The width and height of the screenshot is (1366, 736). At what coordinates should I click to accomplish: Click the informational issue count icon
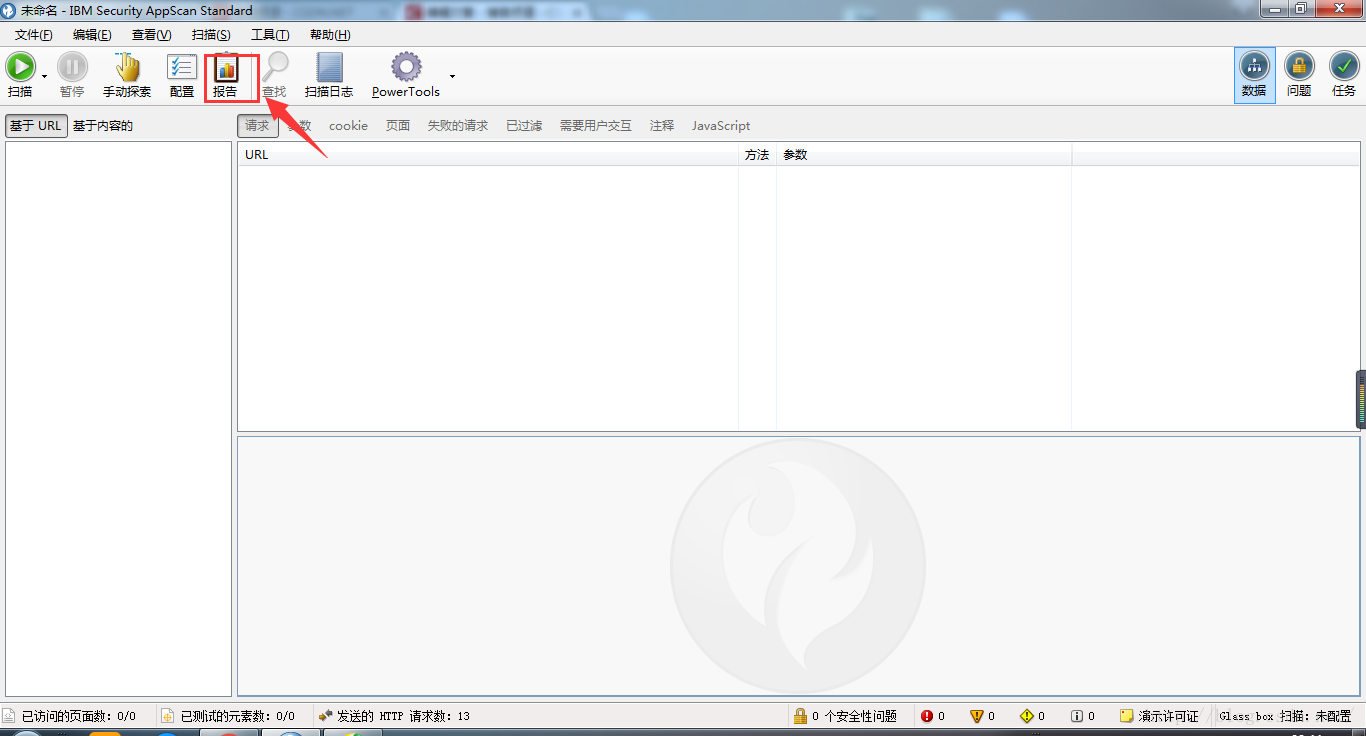coord(1077,716)
